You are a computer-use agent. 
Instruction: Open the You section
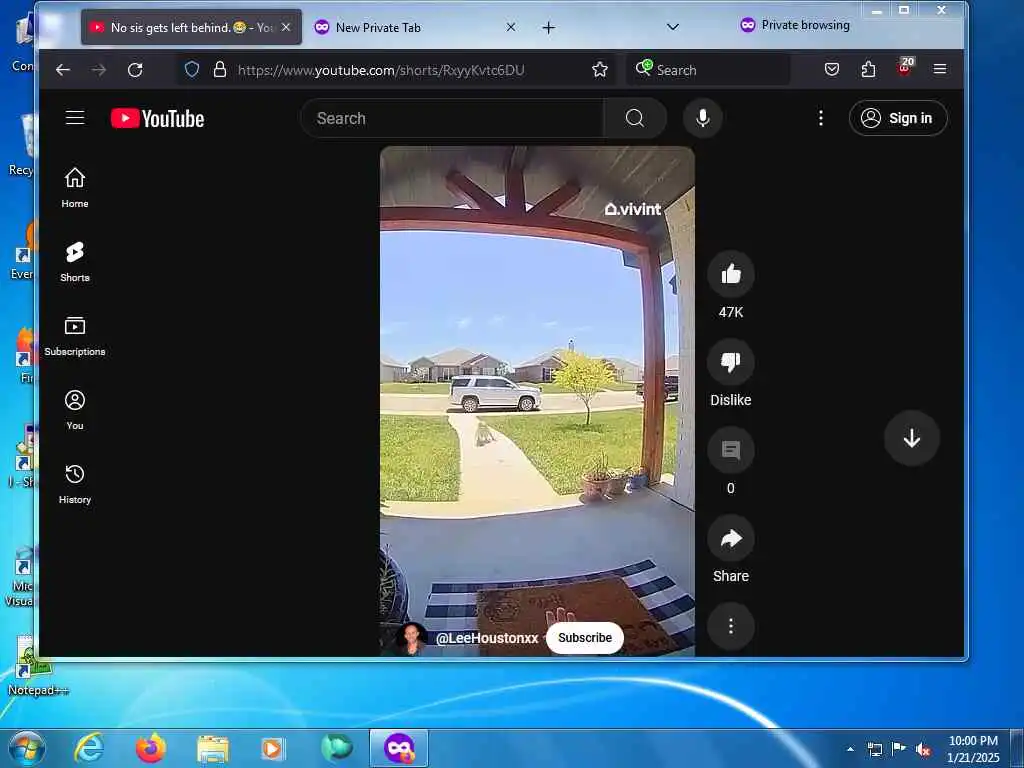point(75,409)
